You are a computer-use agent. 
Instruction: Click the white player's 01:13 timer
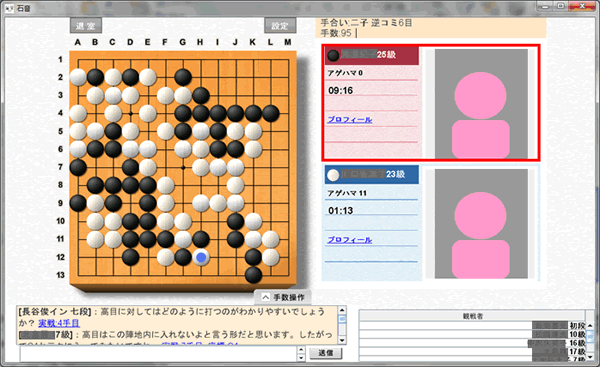pyautogui.click(x=341, y=210)
